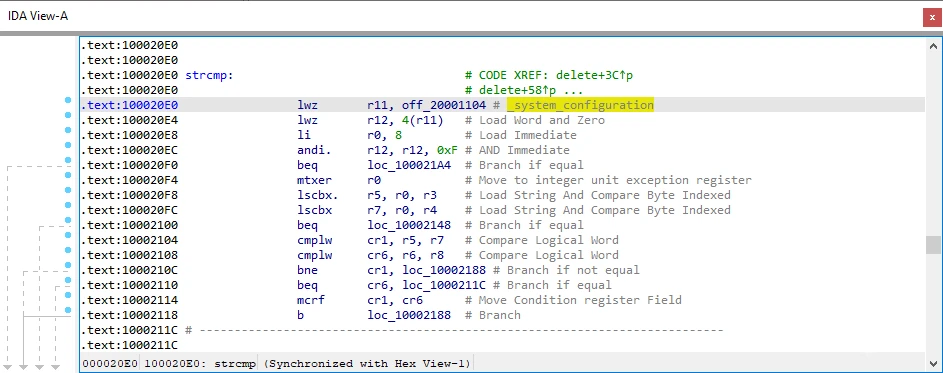Click the Move Condition register Field comment
The height and width of the screenshot is (373, 943).
click(x=573, y=300)
